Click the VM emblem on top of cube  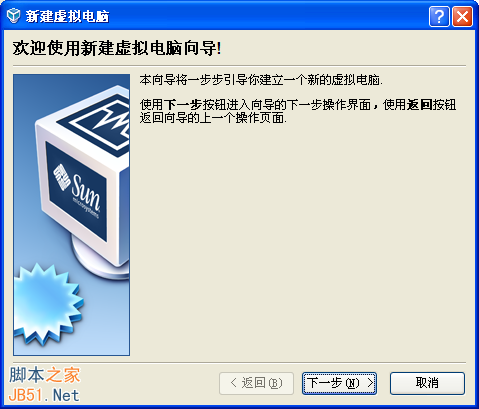click(x=102, y=122)
